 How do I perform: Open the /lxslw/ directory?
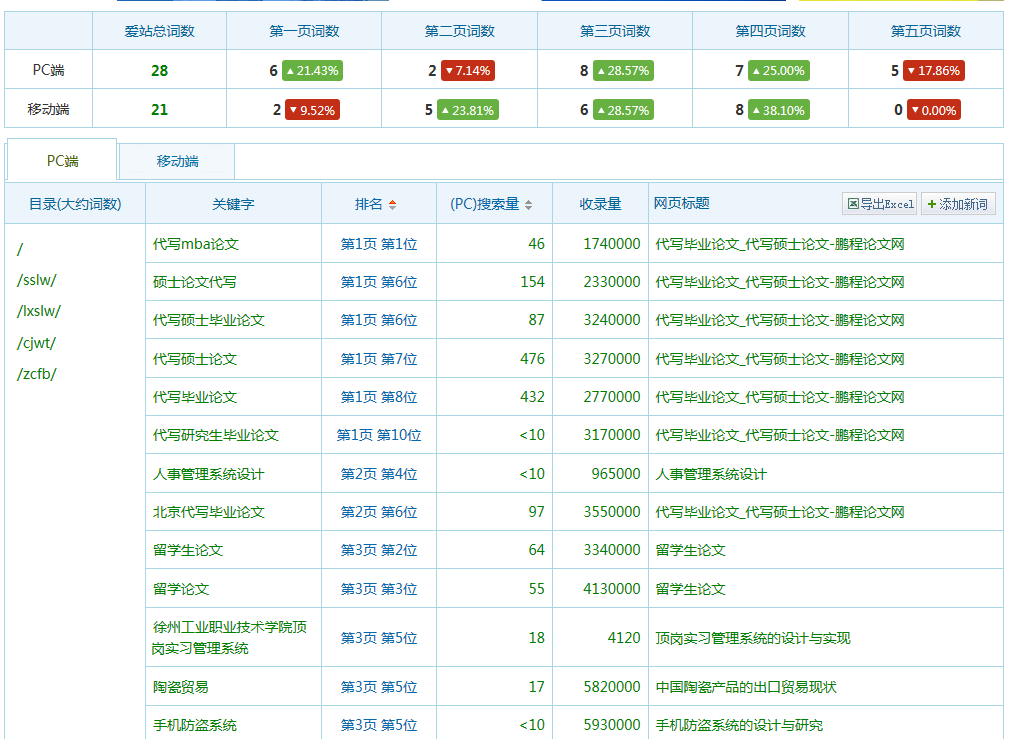[x=38, y=311]
